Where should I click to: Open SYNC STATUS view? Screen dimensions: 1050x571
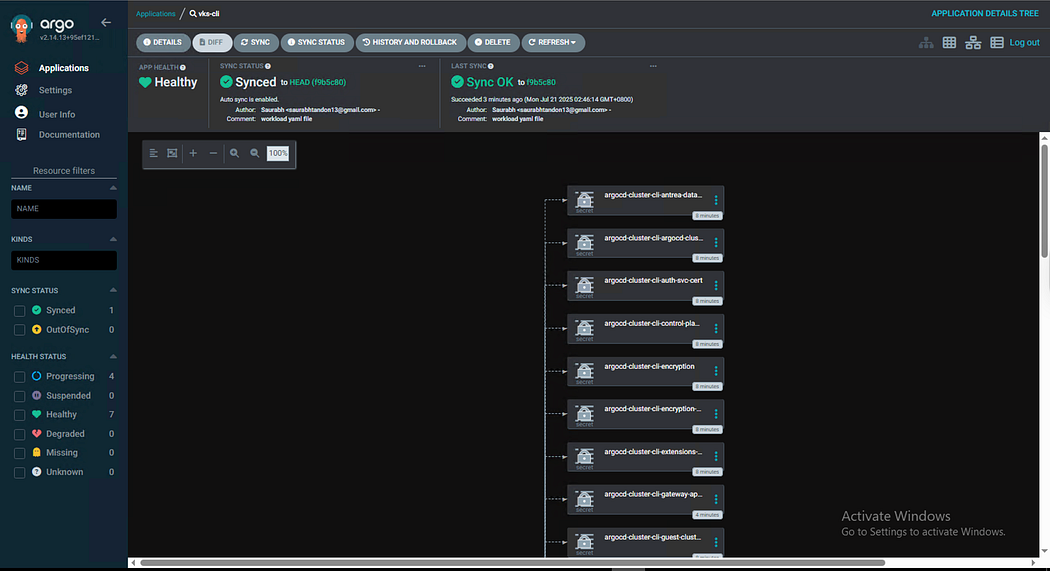point(317,42)
